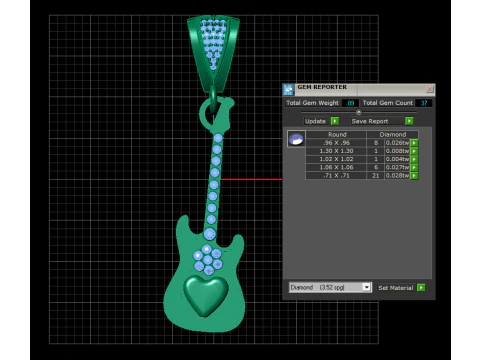Image resolution: width=480 pixels, height=360 pixels.
Task: Close the Gem Reporter panel
Action: (430, 89)
